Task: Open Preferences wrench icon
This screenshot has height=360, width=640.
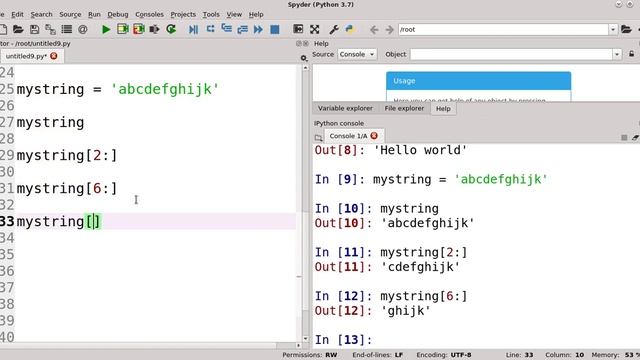Action: (334, 29)
